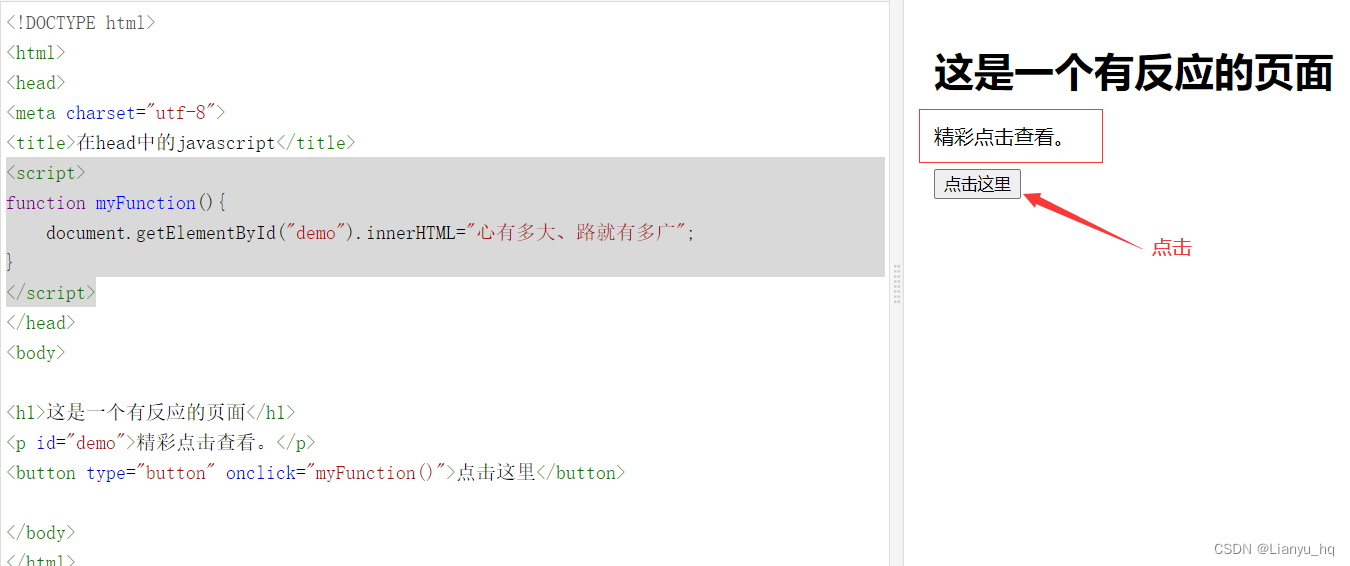The image size is (1350, 566).
Task: Click the <h1> code line in editor
Action: tap(151, 413)
